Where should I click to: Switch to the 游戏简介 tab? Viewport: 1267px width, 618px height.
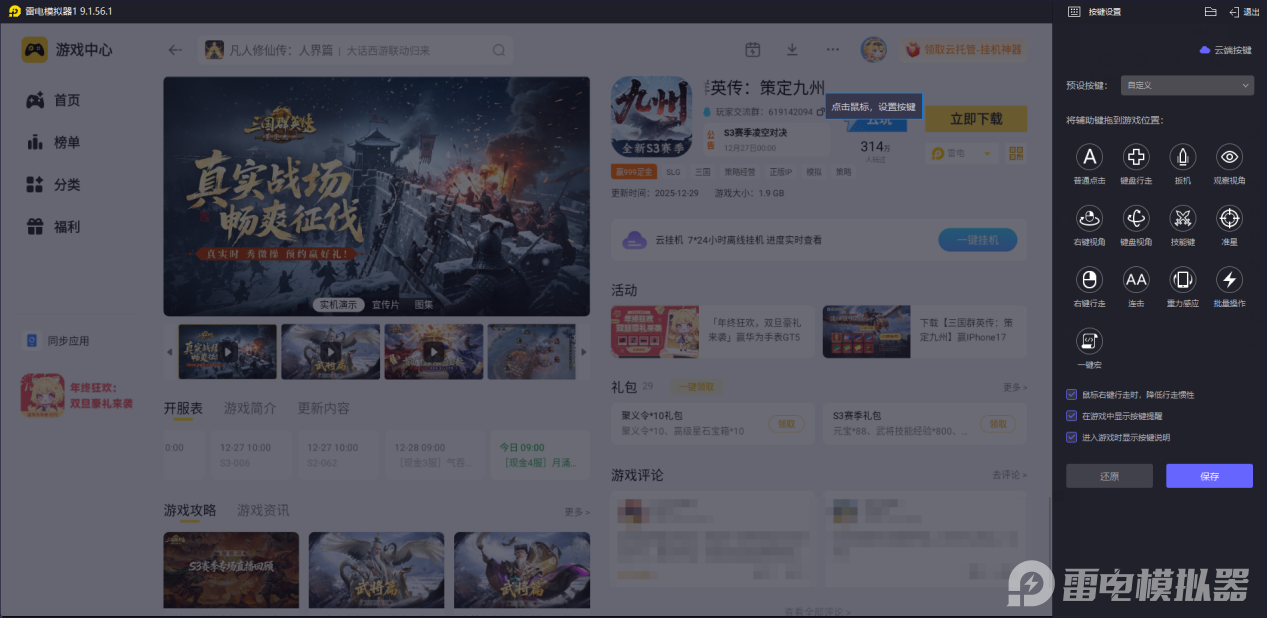250,408
